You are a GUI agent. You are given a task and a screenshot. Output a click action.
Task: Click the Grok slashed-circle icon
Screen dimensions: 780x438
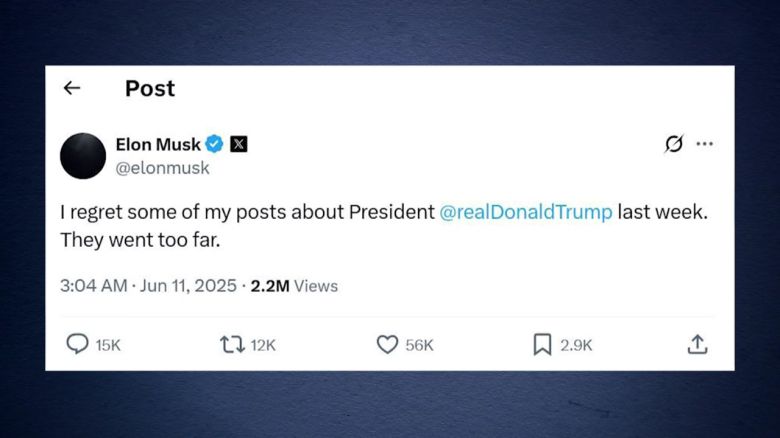pos(674,144)
